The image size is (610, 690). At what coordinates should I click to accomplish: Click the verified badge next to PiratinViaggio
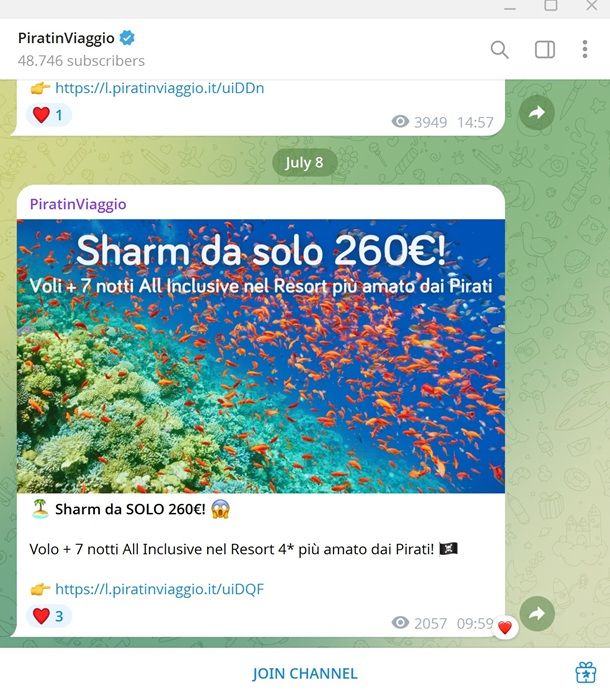(127, 38)
